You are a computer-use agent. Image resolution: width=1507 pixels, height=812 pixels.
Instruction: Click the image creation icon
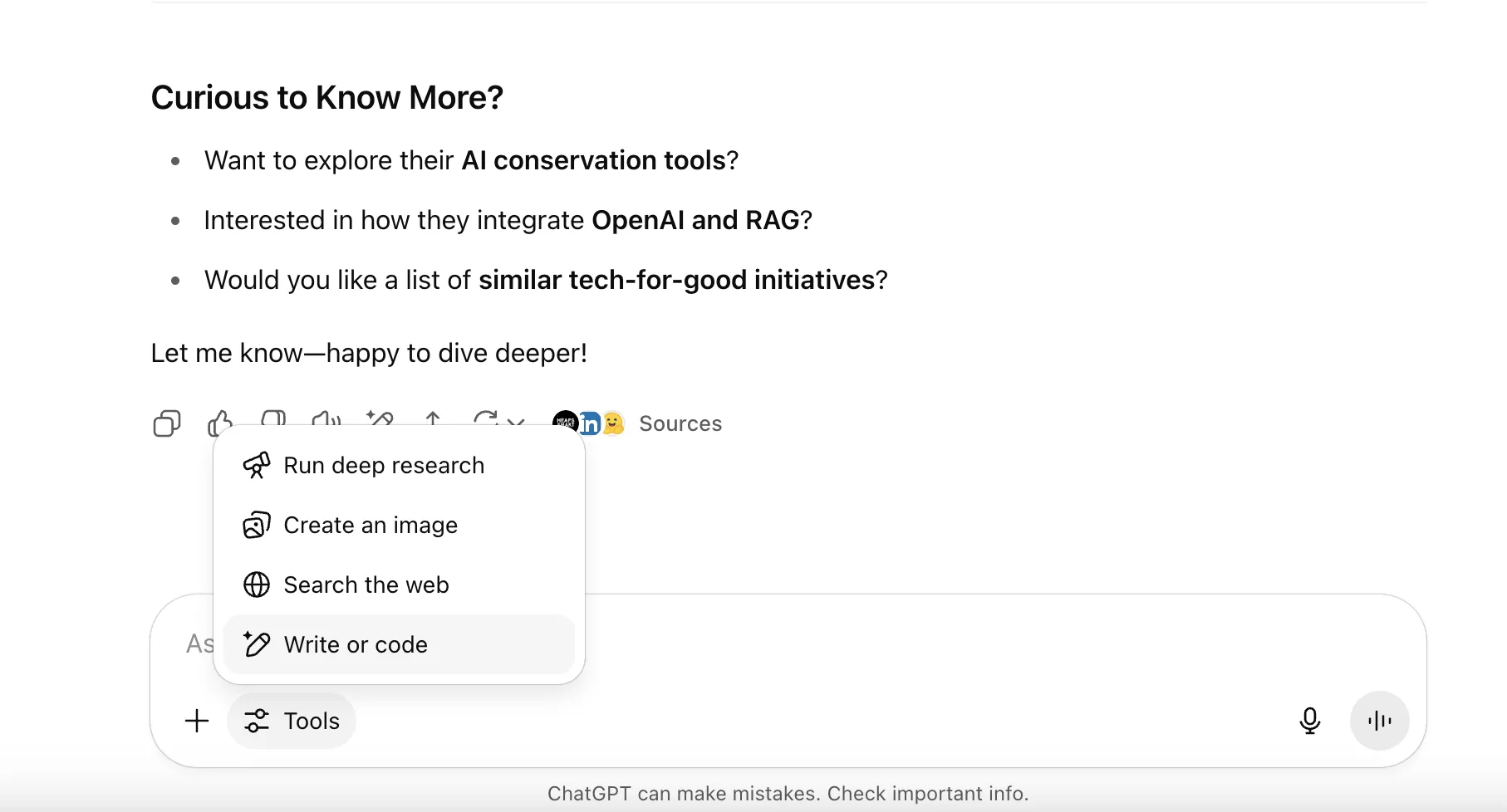(257, 525)
